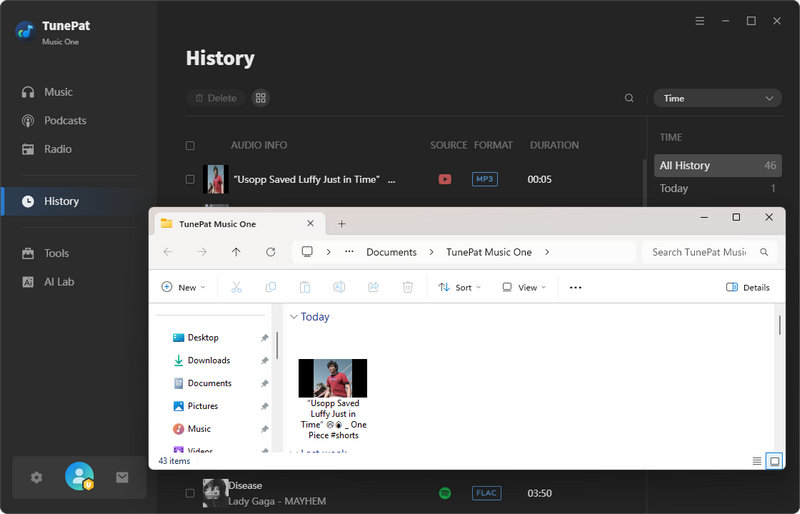Click the Cut scissors icon

(x=236, y=287)
